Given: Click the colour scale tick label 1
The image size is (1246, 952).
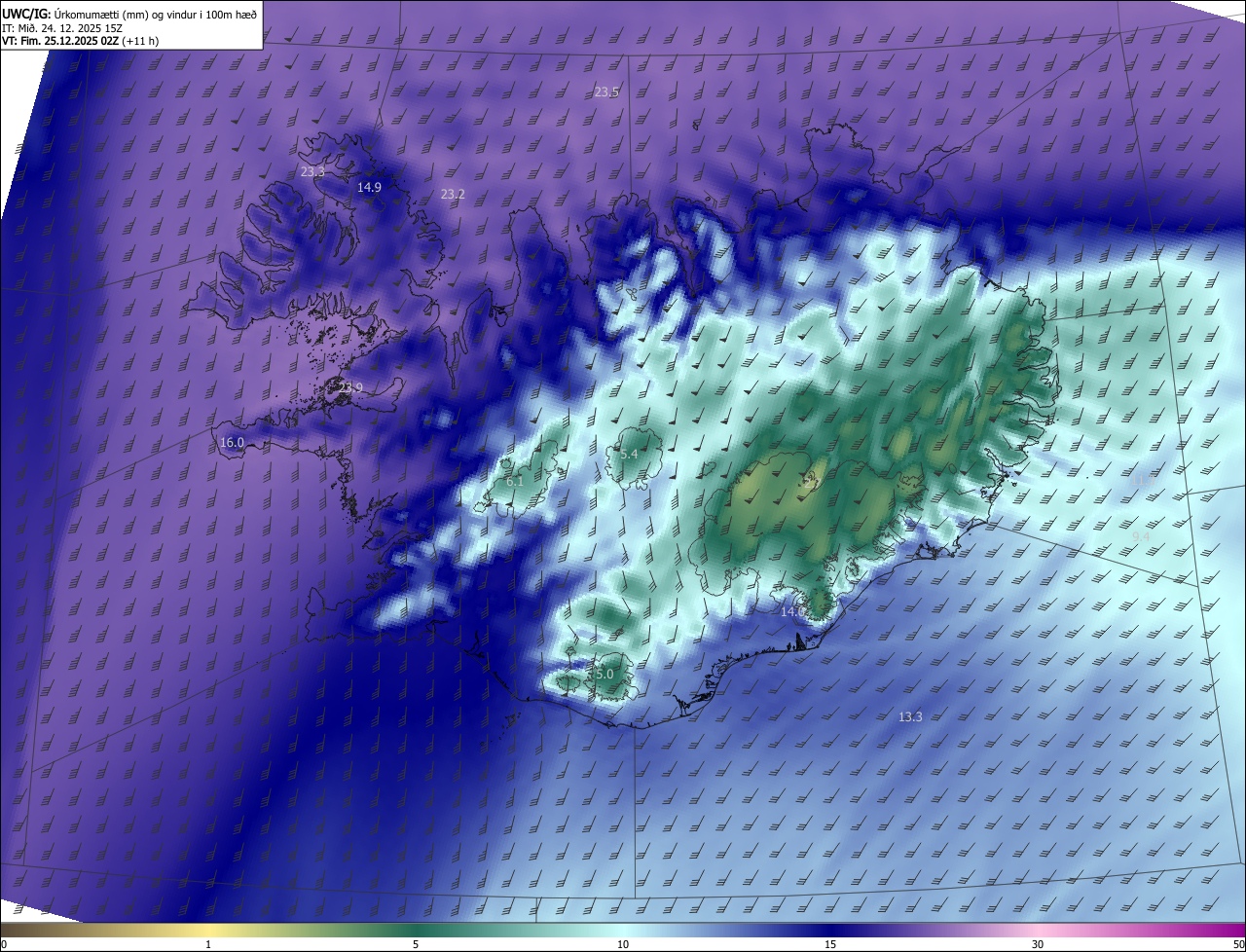Looking at the screenshot, I should tap(208, 945).
